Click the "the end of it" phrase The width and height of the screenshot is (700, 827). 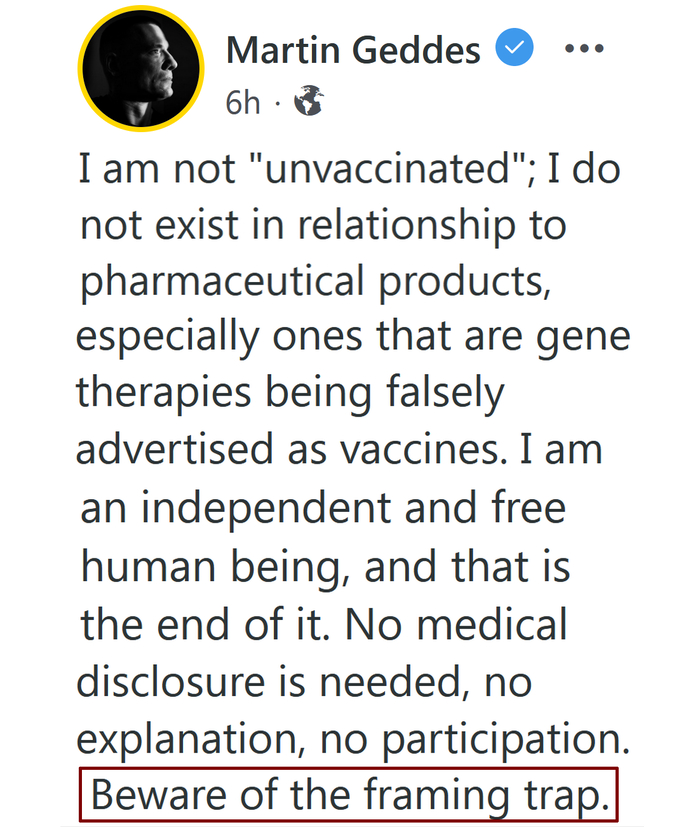pos(204,625)
